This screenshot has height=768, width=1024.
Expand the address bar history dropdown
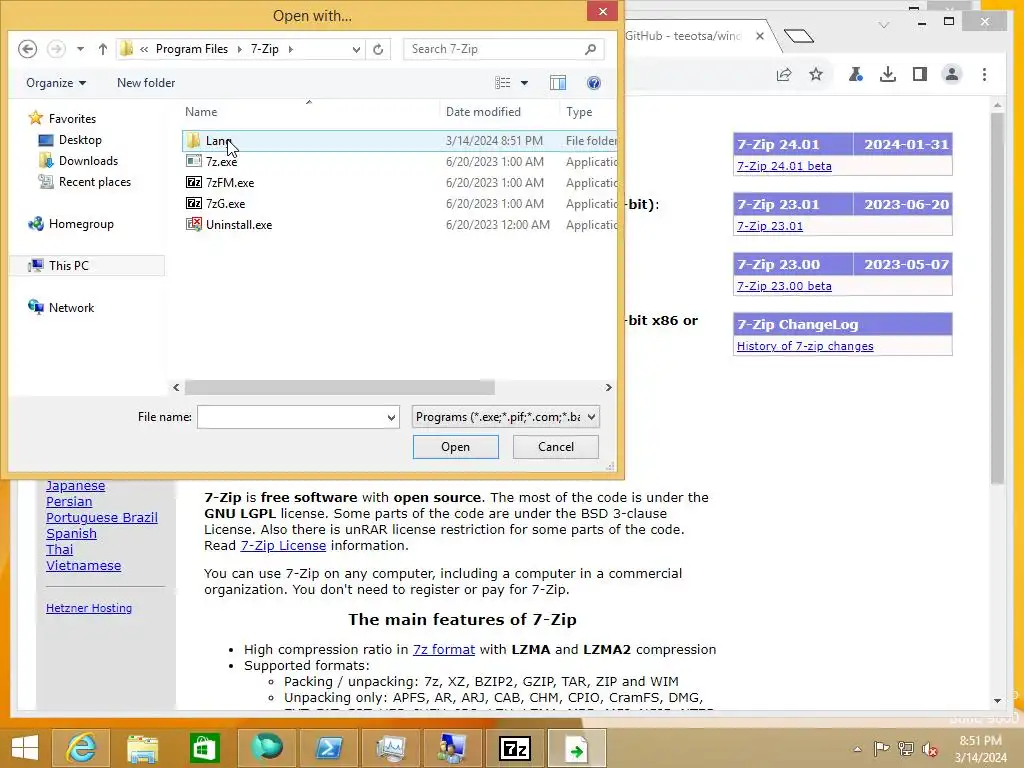click(x=356, y=49)
